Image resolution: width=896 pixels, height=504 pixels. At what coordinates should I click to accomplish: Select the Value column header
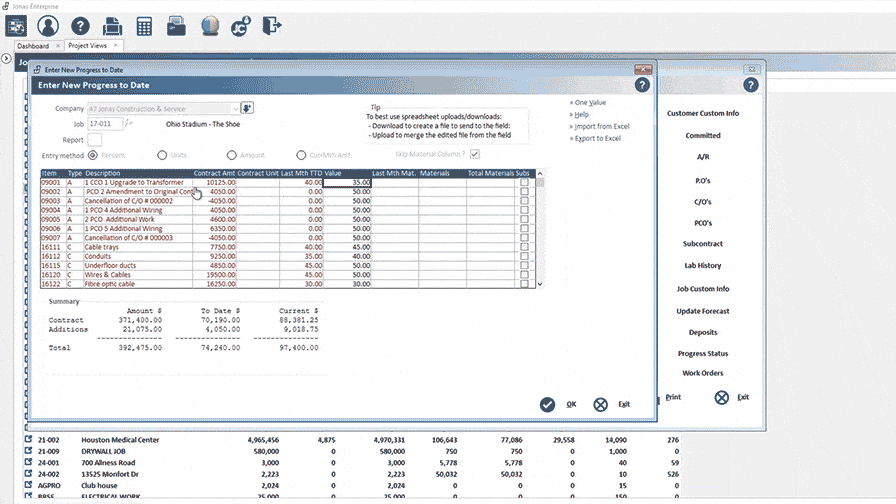click(x=347, y=173)
